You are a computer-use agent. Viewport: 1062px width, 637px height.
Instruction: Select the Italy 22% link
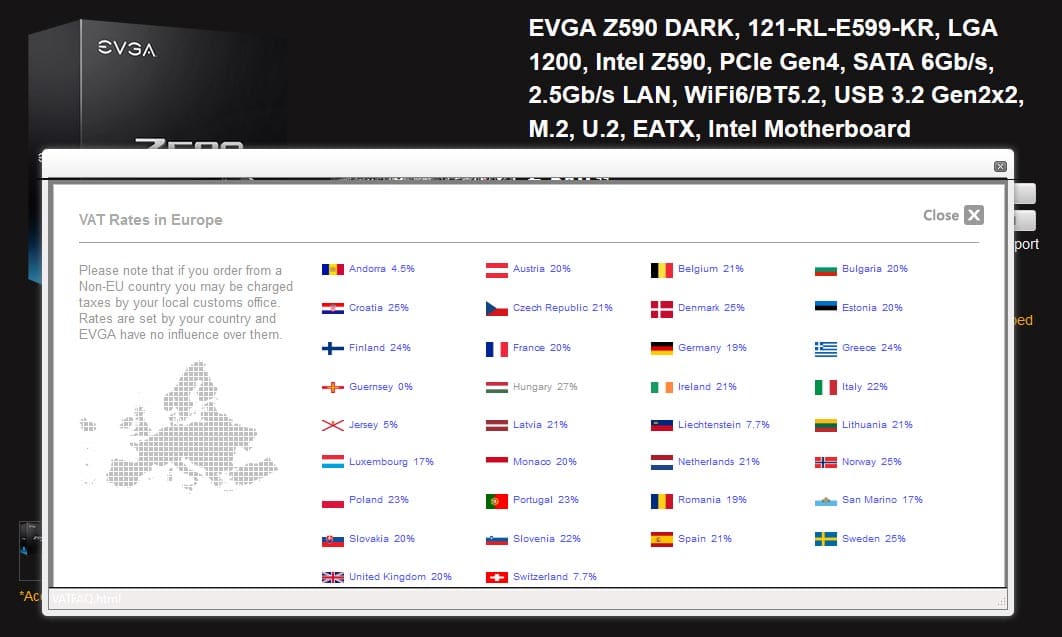tap(864, 387)
